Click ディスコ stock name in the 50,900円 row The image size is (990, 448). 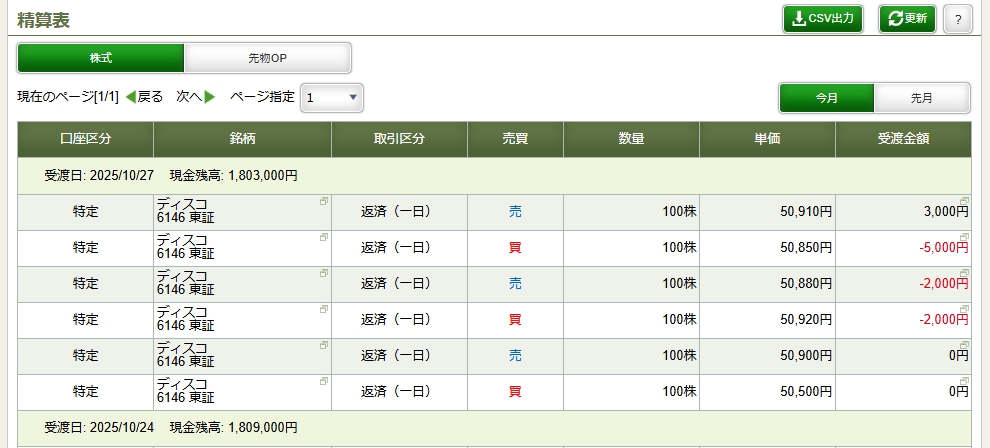pyautogui.click(x=182, y=348)
